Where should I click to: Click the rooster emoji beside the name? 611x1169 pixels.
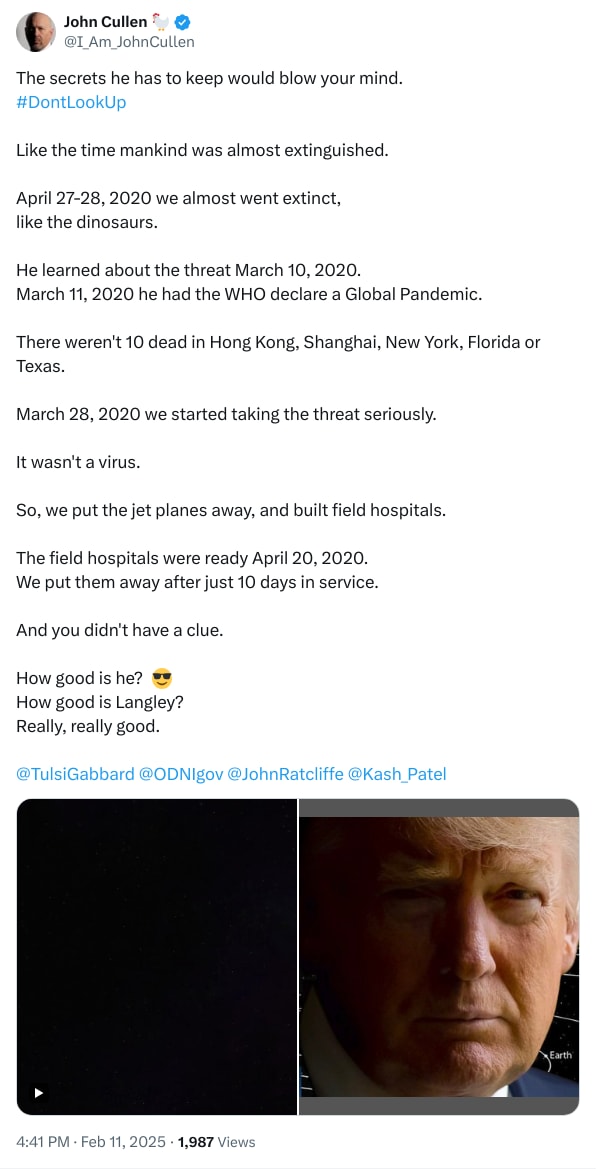click(161, 22)
